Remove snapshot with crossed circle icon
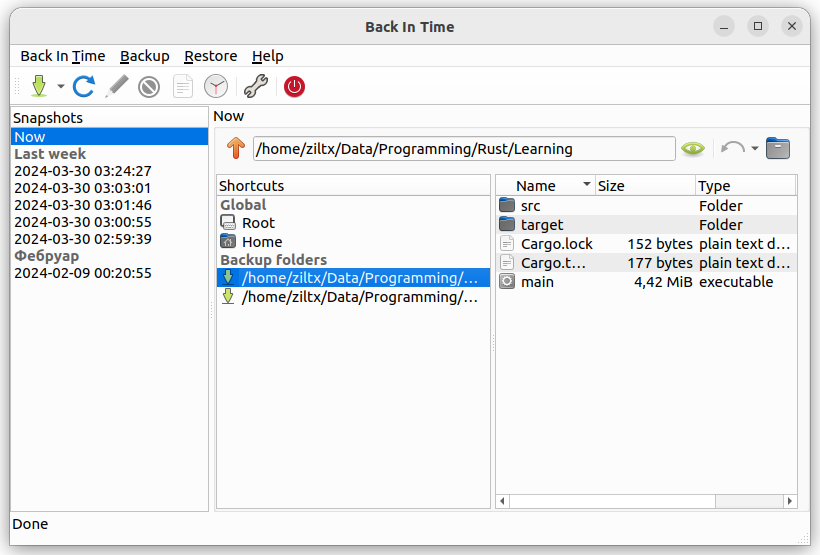Image resolution: width=820 pixels, height=555 pixels. pyautogui.click(x=149, y=87)
